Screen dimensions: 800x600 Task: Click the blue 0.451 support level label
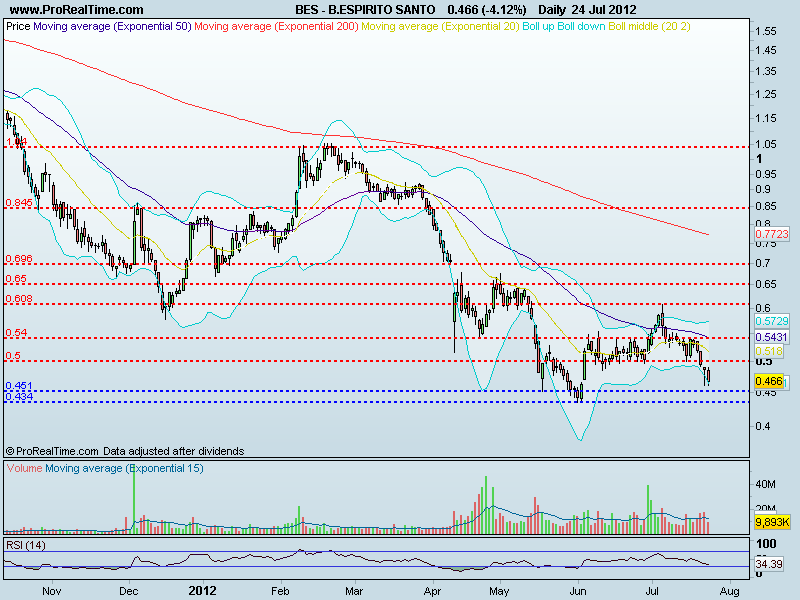(x=19, y=386)
